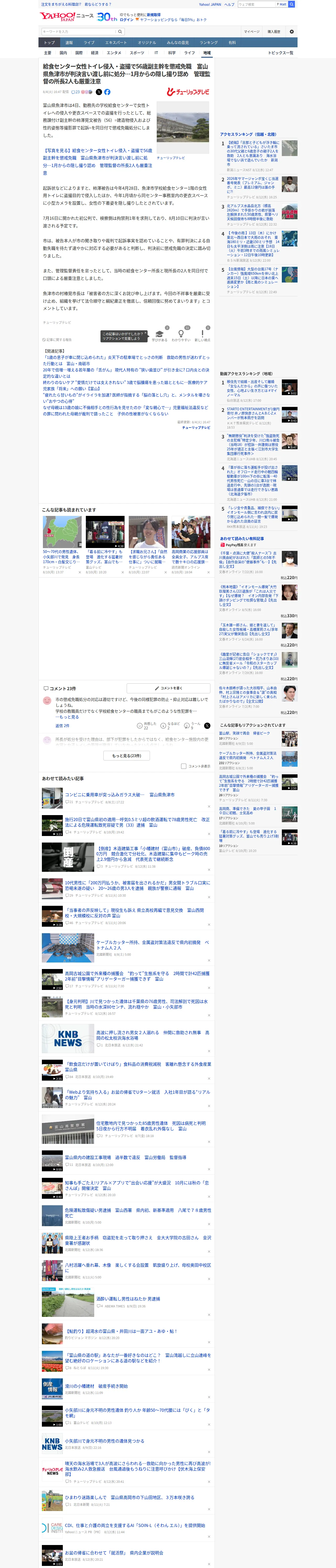336x1568 pixels.
Task: Open video ranking thumbnail 無期懲役判決を受けた強盗致死
Action: coord(290,441)
